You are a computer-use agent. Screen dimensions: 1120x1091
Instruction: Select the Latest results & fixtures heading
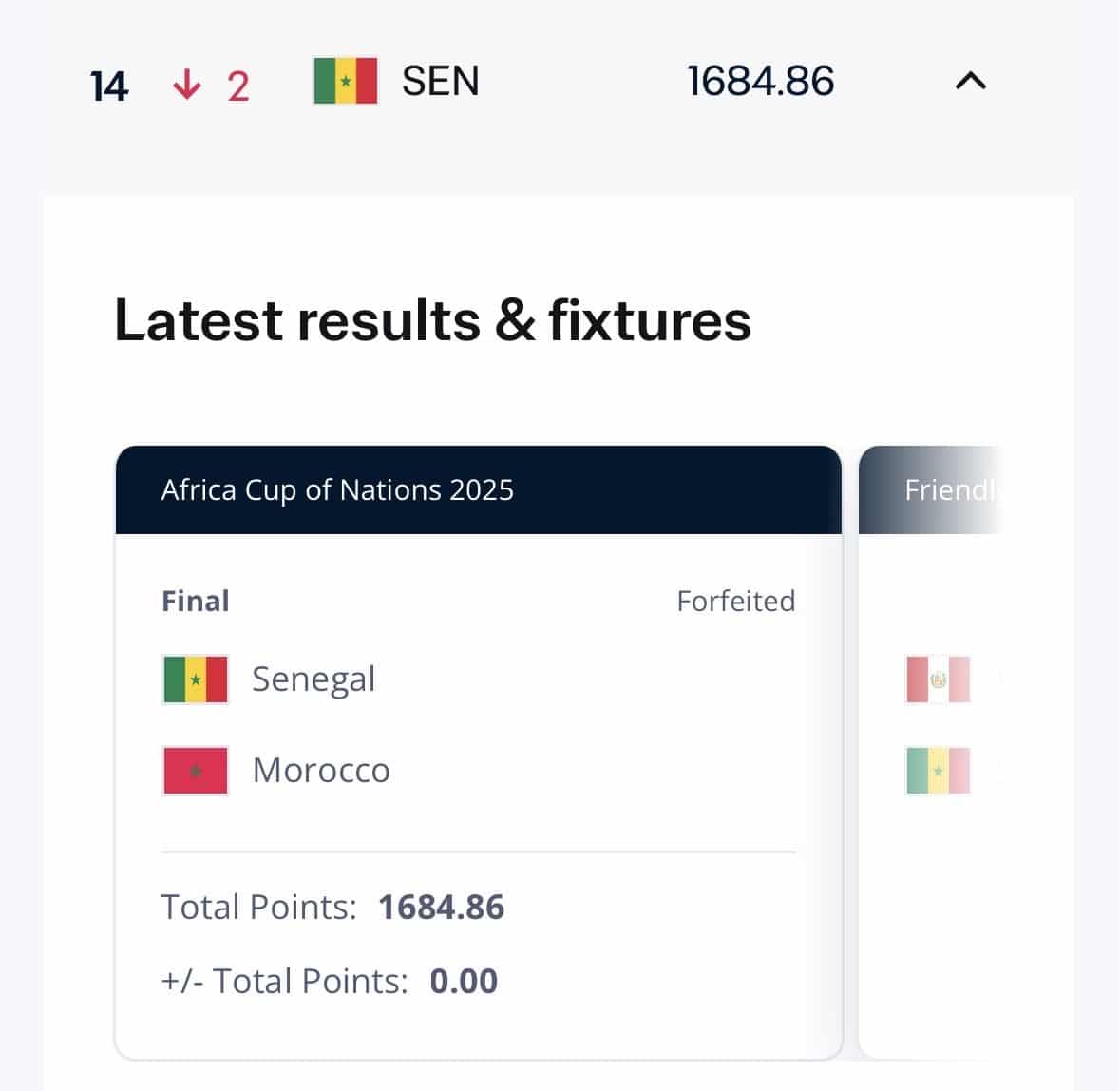(431, 321)
